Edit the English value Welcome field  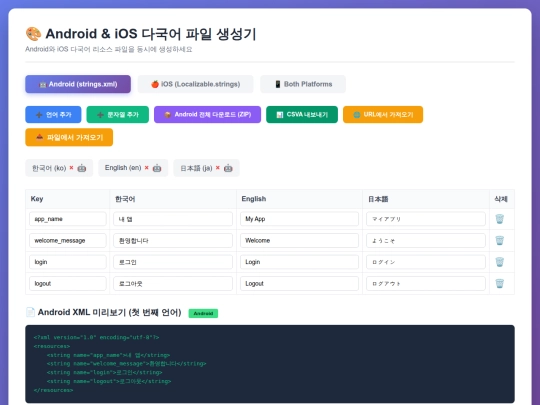(x=299, y=240)
